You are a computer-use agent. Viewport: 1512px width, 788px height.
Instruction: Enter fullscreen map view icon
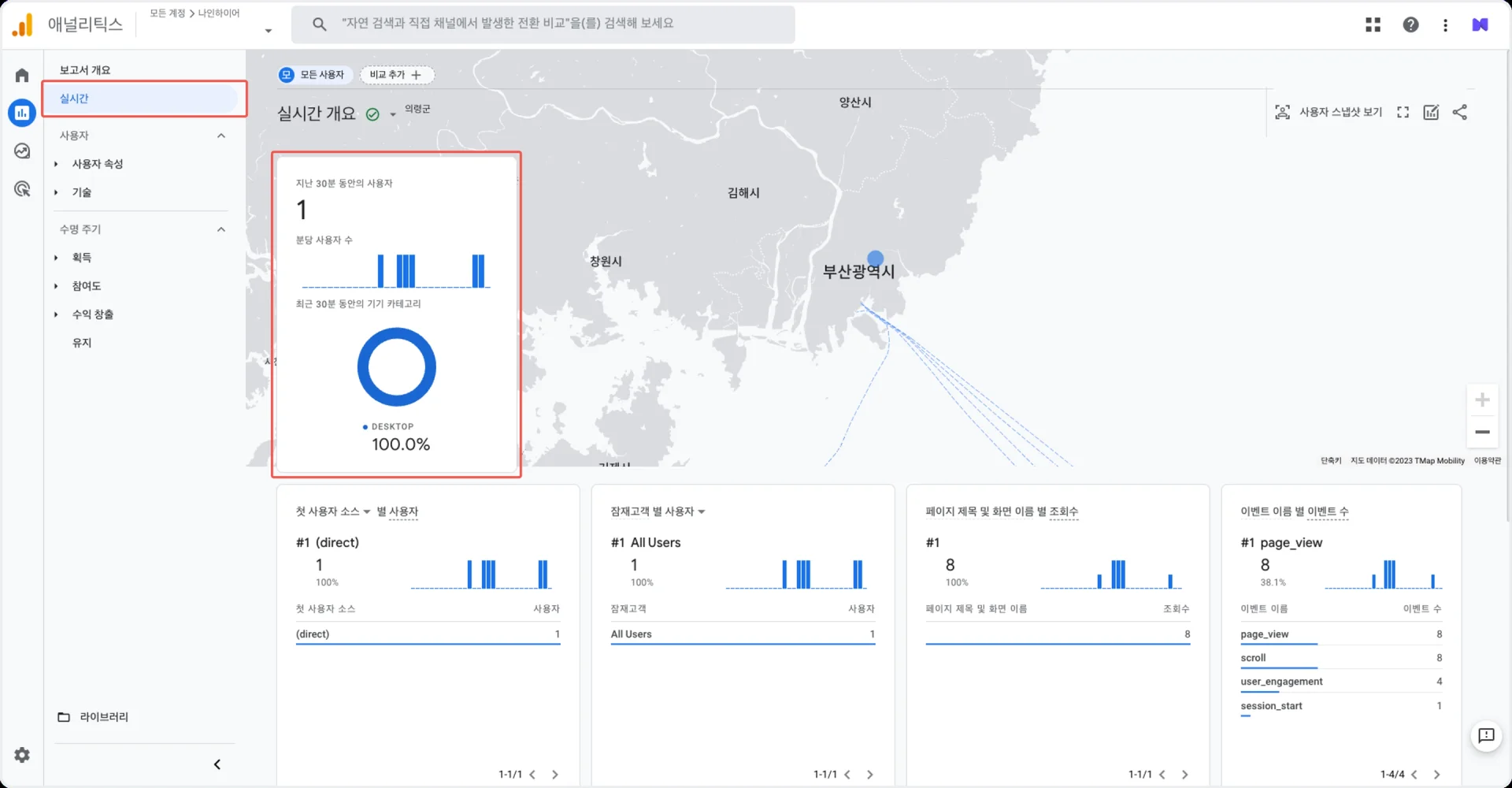point(1403,113)
